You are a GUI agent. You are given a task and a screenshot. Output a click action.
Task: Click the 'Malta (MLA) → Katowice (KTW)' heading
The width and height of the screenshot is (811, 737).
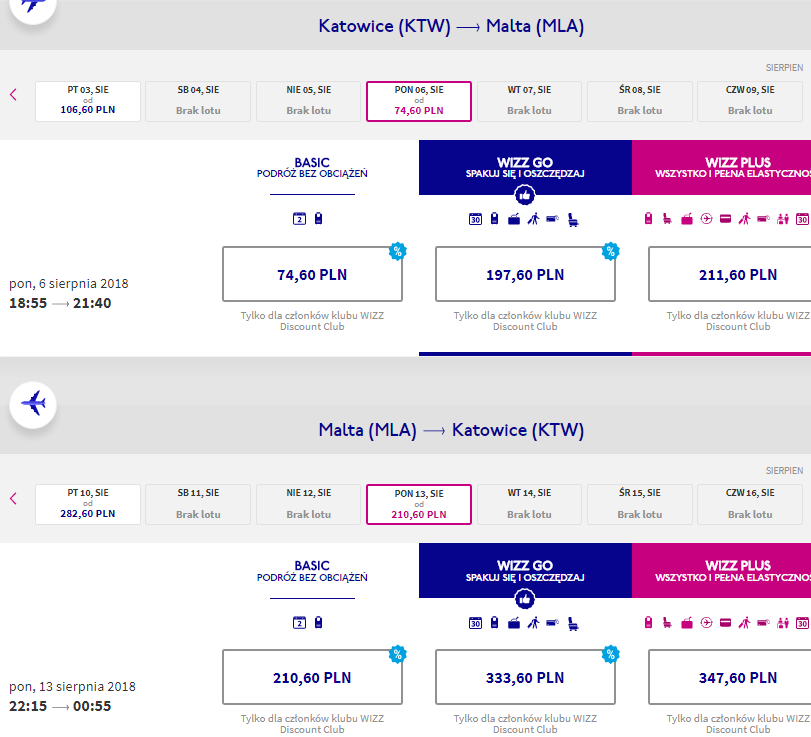(x=451, y=430)
